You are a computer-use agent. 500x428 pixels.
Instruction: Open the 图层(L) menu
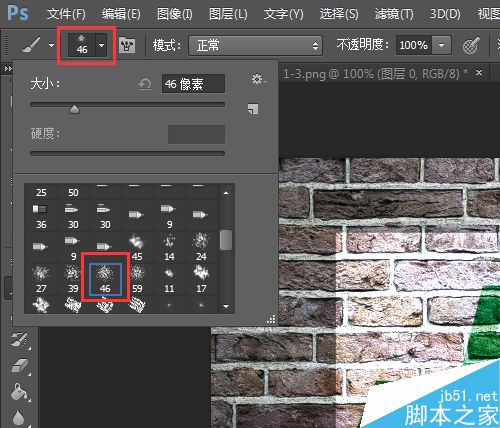[228, 14]
